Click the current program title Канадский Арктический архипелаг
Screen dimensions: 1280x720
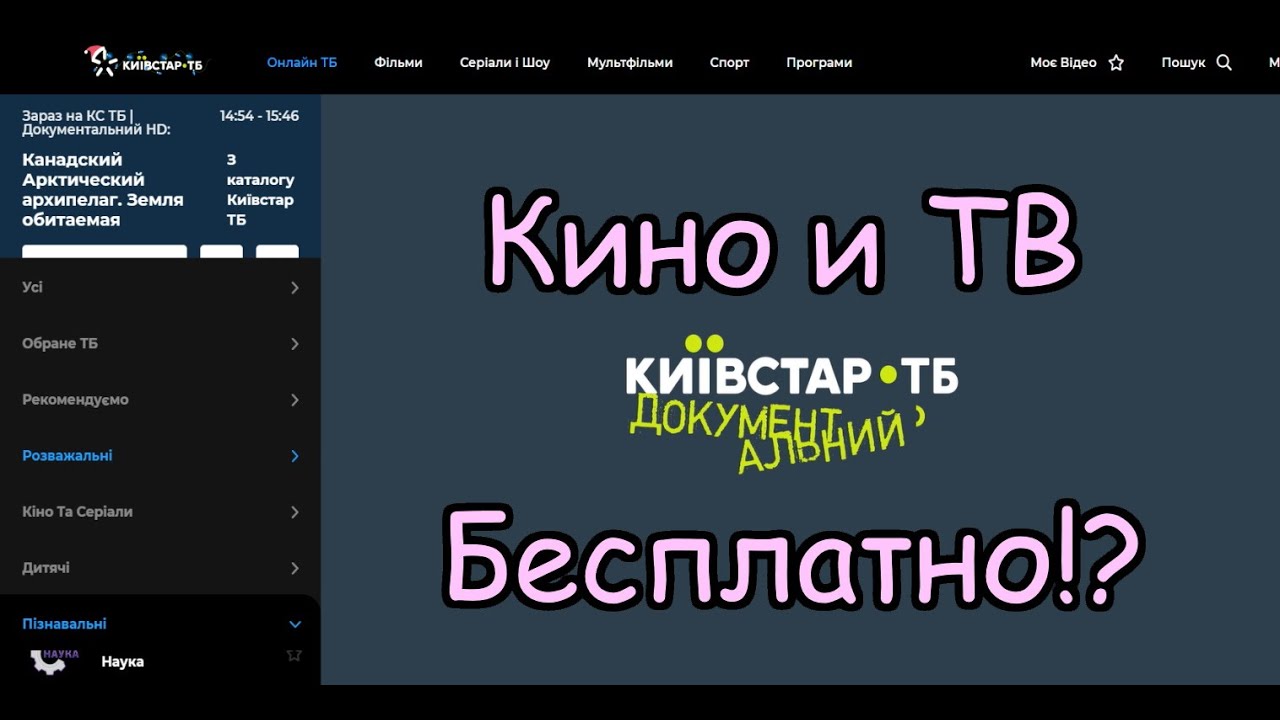point(103,189)
